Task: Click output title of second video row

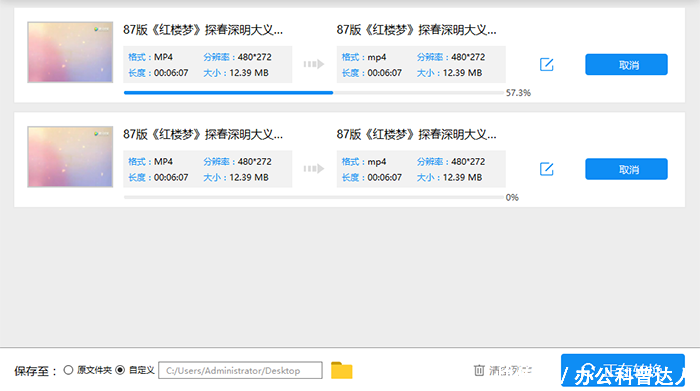Action: (x=417, y=134)
